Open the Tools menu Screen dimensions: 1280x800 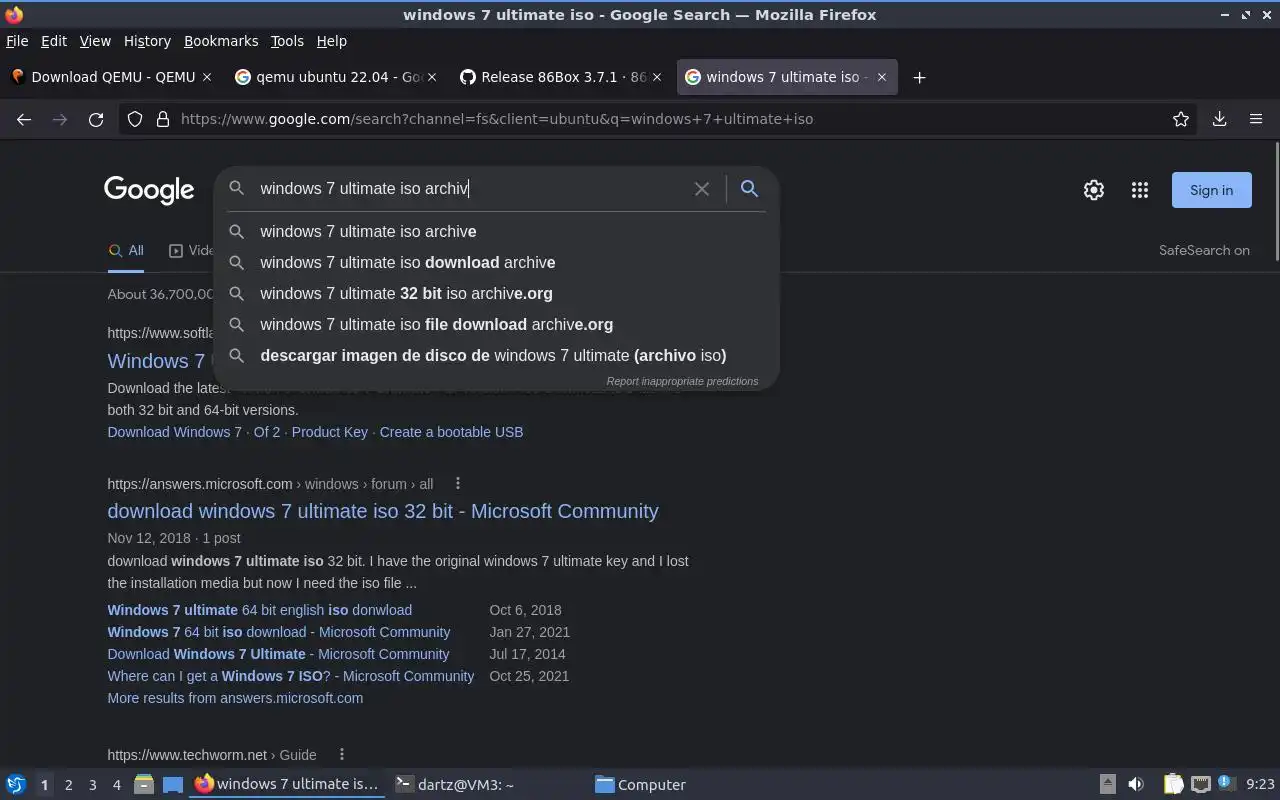coord(287,41)
